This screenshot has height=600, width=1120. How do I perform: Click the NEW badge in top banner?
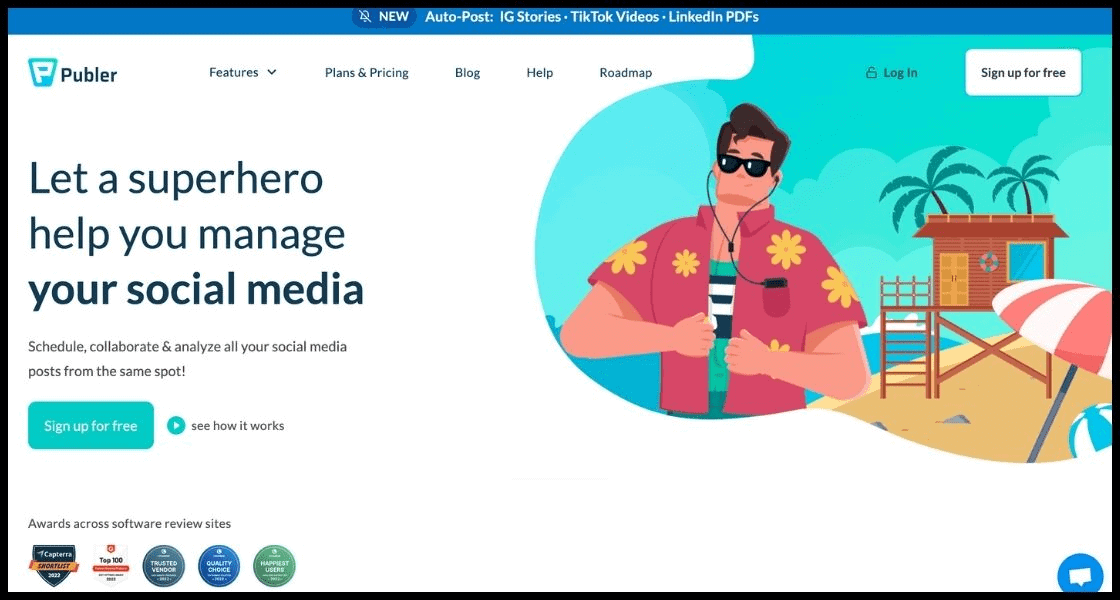click(x=384, y=17)
